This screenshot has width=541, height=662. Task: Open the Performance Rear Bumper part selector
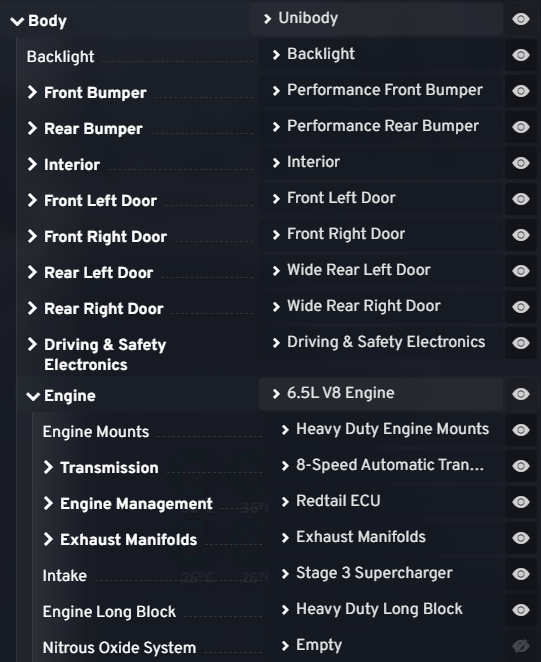(x=381, y=127)
